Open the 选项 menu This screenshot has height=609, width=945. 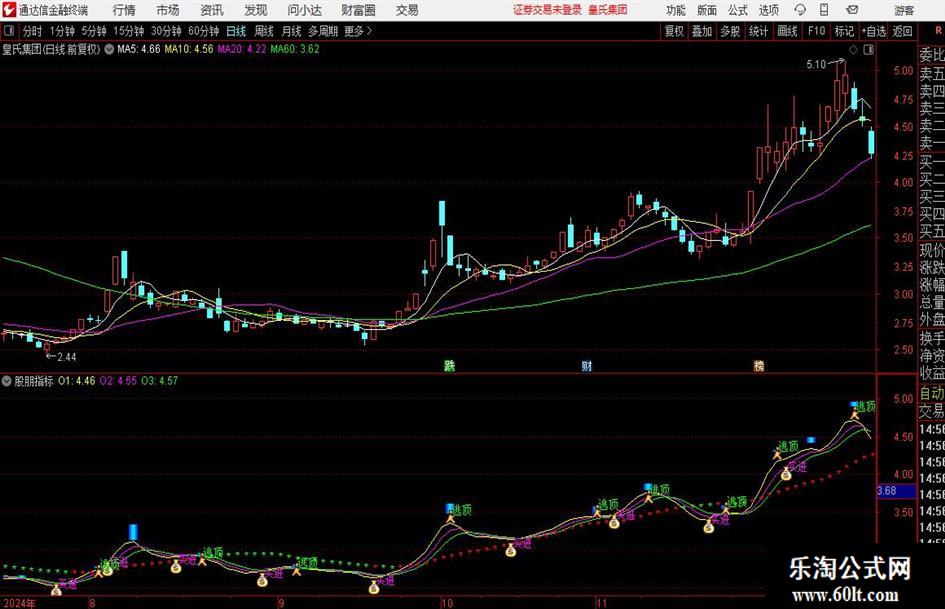pyautogui.click(x=768, y=10)
